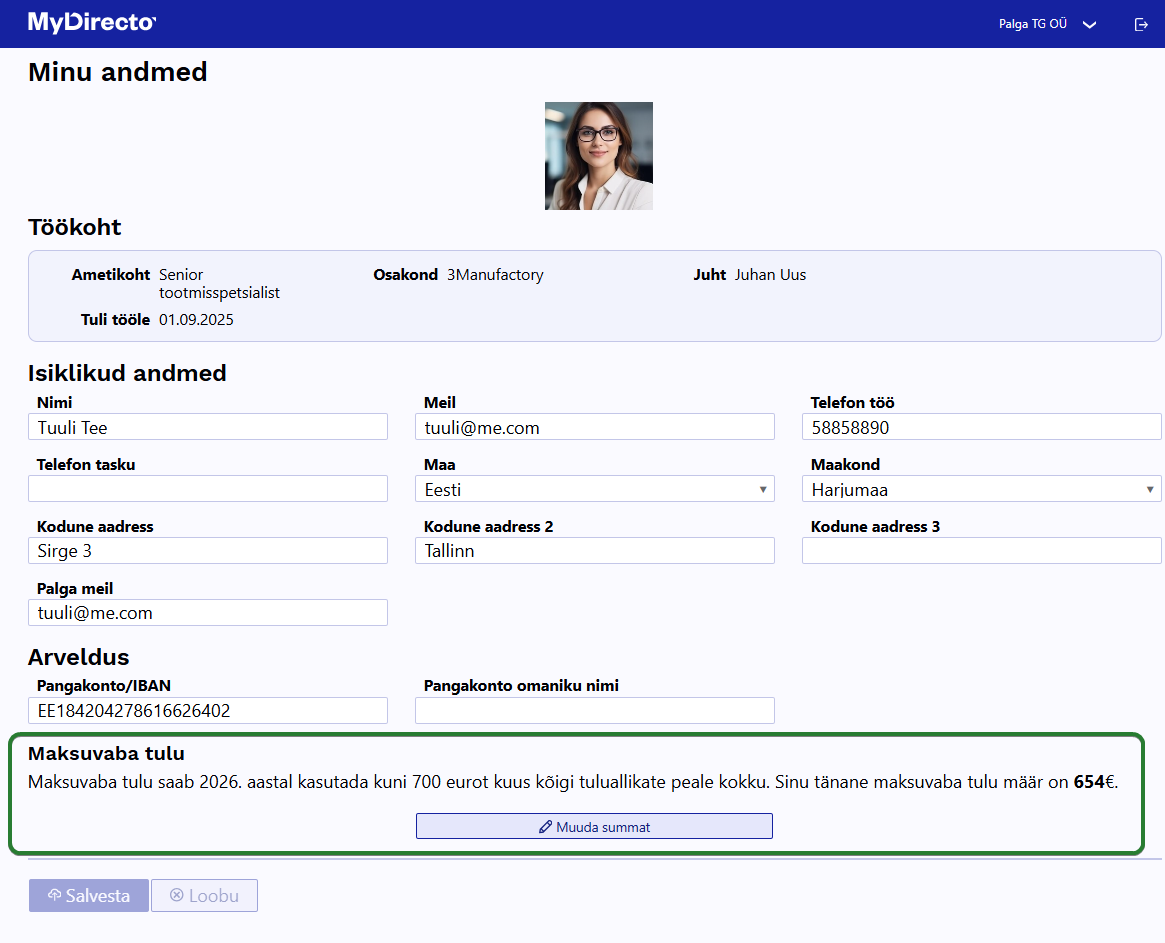Focus the empty Kodune aadress 3 field
This screenshot has height=943, width=1165.
(981, 551)
